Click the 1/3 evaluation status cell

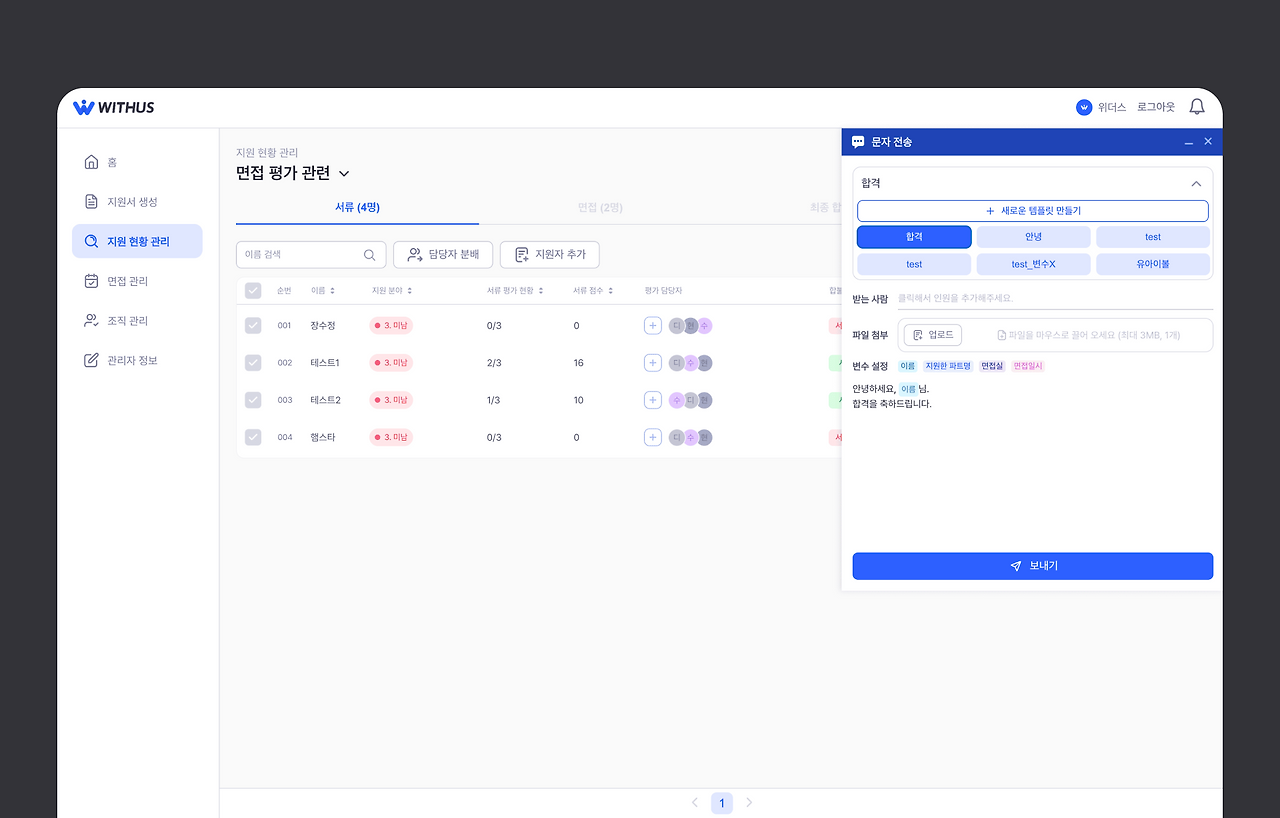pos(494,400)
